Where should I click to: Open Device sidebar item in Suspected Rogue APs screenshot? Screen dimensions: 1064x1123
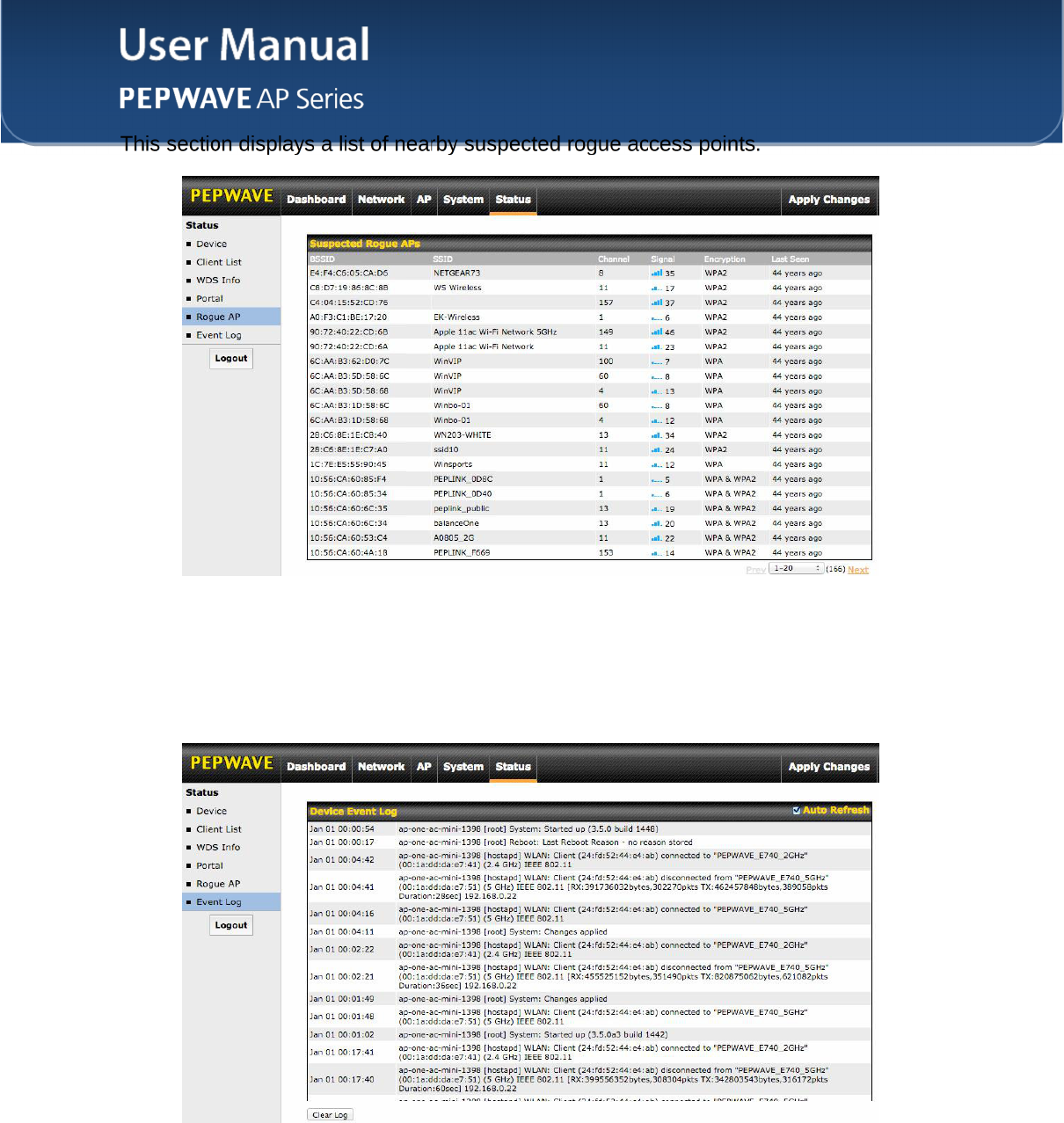[x=211, y=244]
